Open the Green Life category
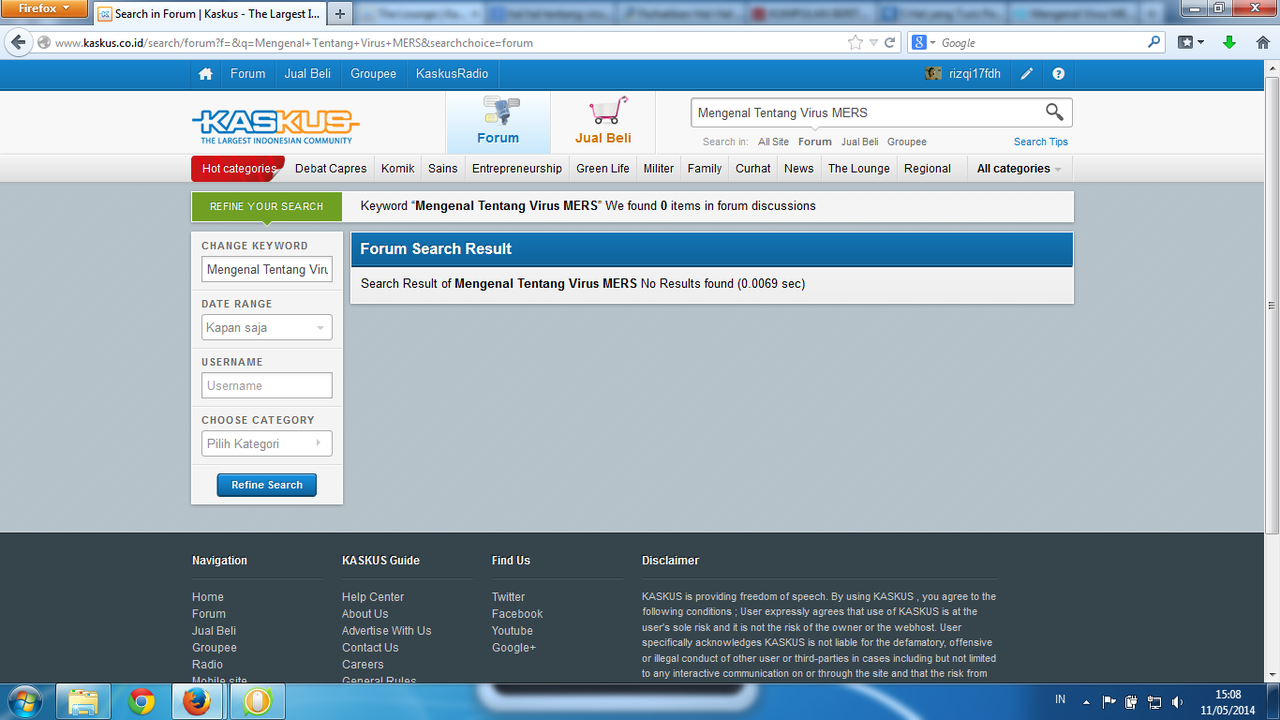Image resolution: width=1280 pixels, height=720 pixels. pos(603,169)
